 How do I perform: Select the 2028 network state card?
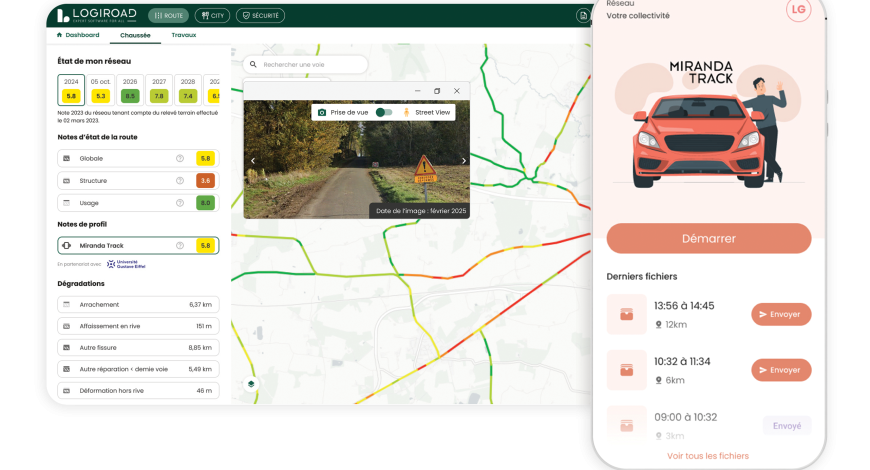pos(188,89)
